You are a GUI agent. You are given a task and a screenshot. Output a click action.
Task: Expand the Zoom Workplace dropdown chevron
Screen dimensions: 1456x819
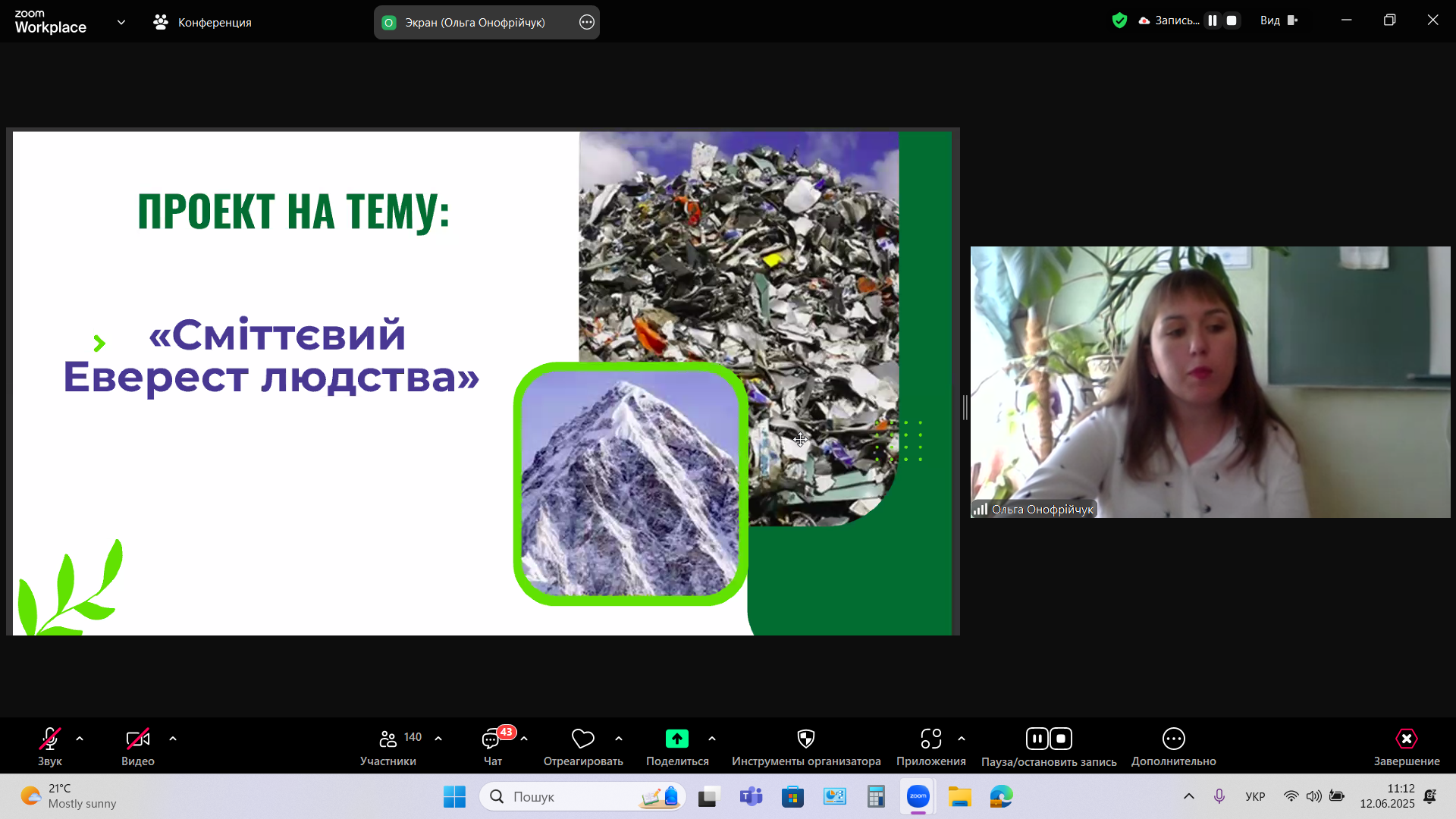click(x=121, y=22)
